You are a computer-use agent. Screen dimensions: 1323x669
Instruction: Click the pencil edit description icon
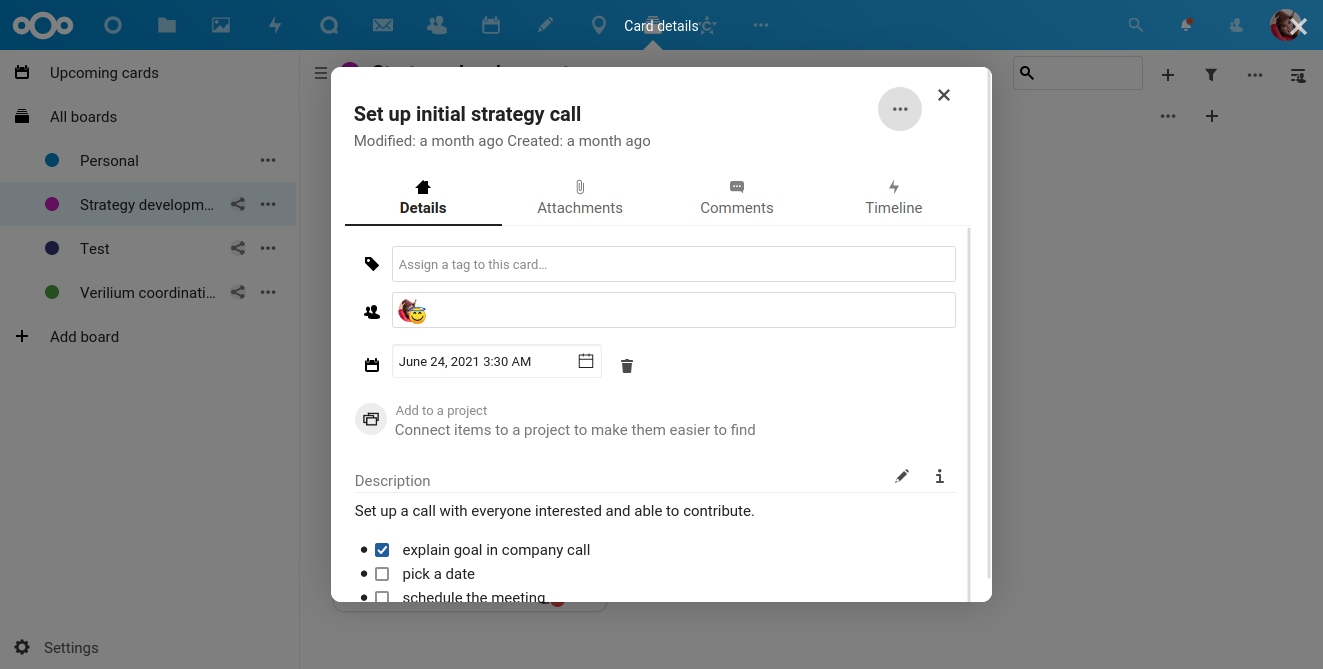coord(902,477)
